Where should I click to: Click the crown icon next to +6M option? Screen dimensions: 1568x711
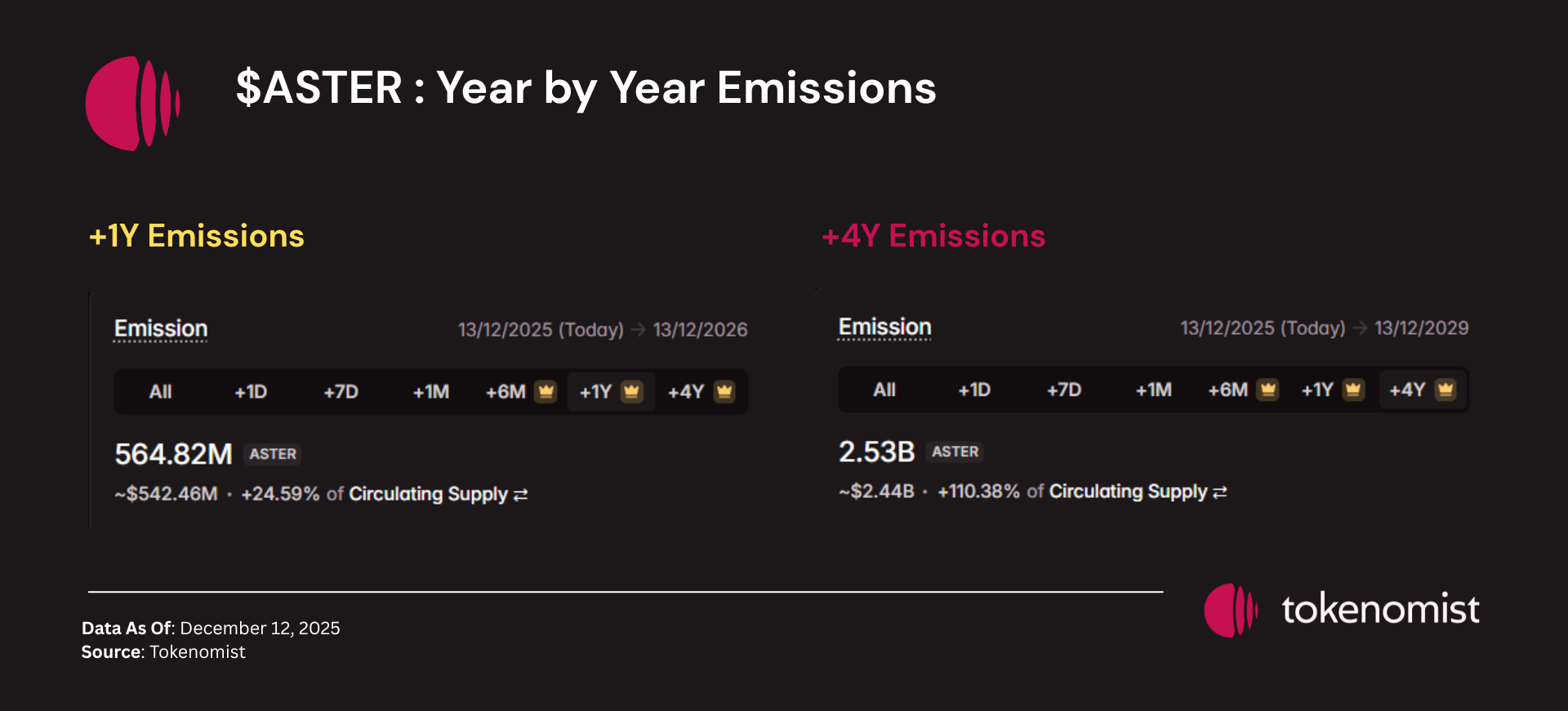(x=546, y=392)
